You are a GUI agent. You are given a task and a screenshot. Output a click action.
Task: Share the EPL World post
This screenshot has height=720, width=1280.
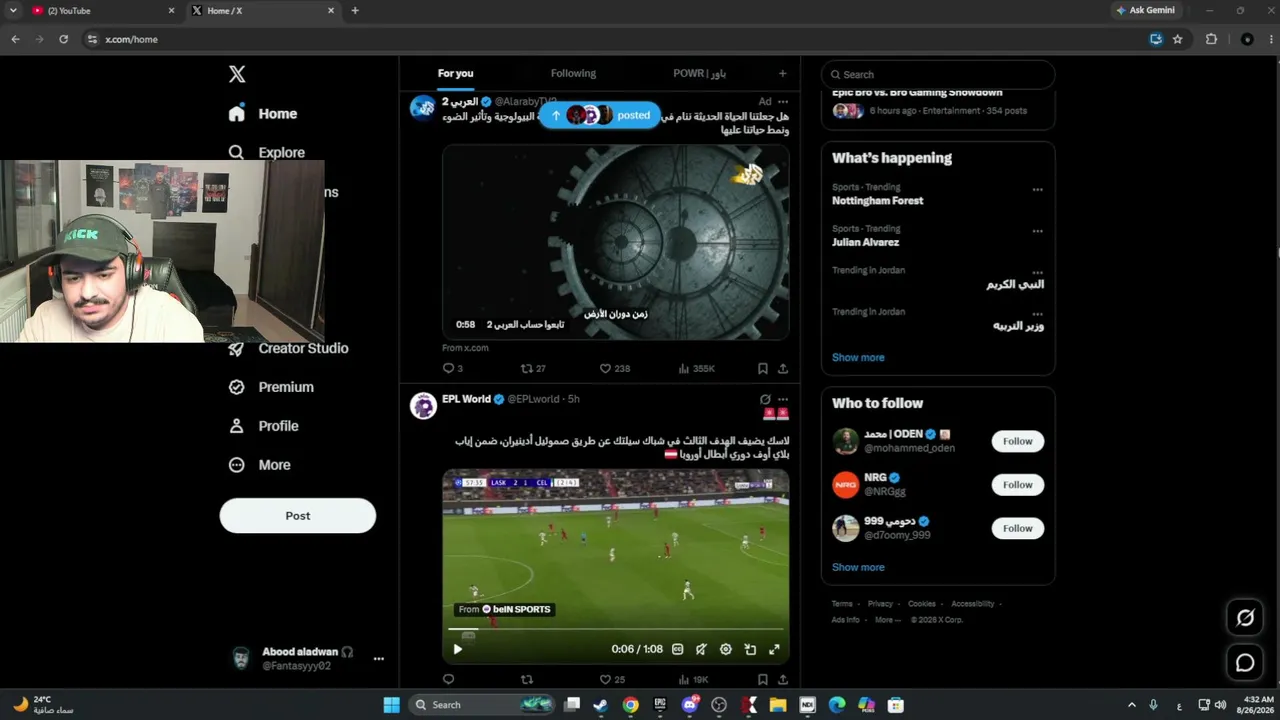click(782, 679)
